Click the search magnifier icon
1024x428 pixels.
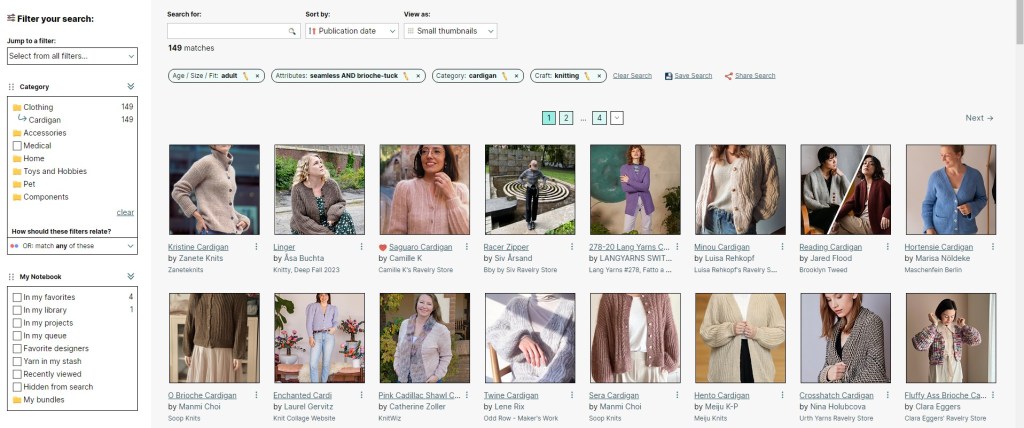pos(292,31)
